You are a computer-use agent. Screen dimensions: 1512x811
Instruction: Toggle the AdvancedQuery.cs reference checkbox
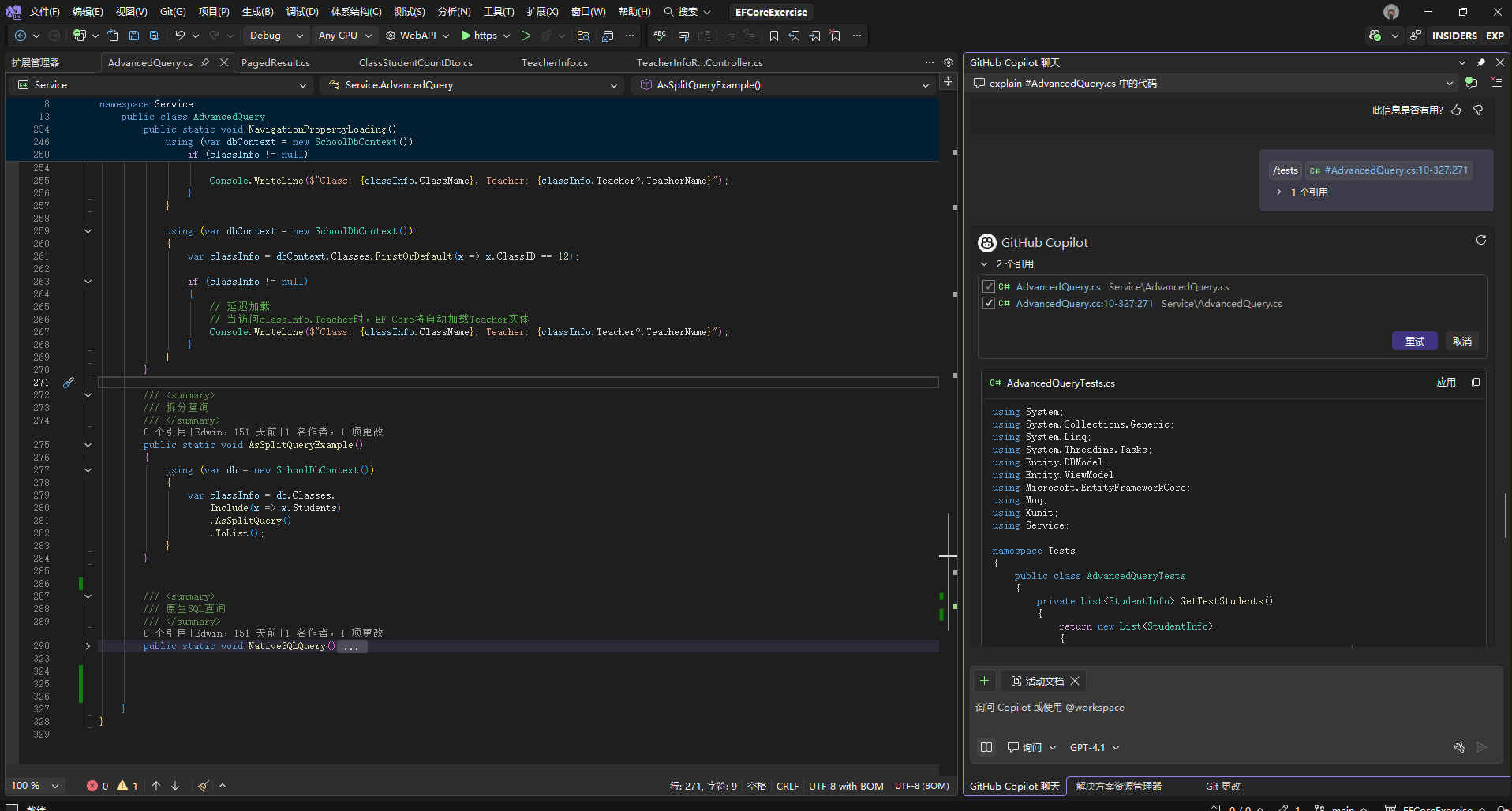989,286
